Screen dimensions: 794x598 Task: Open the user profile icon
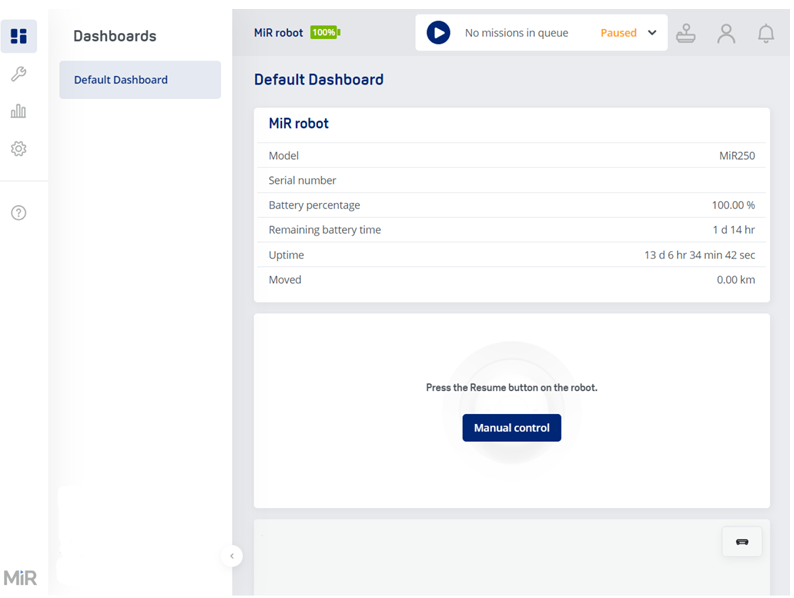pos(726,33)
